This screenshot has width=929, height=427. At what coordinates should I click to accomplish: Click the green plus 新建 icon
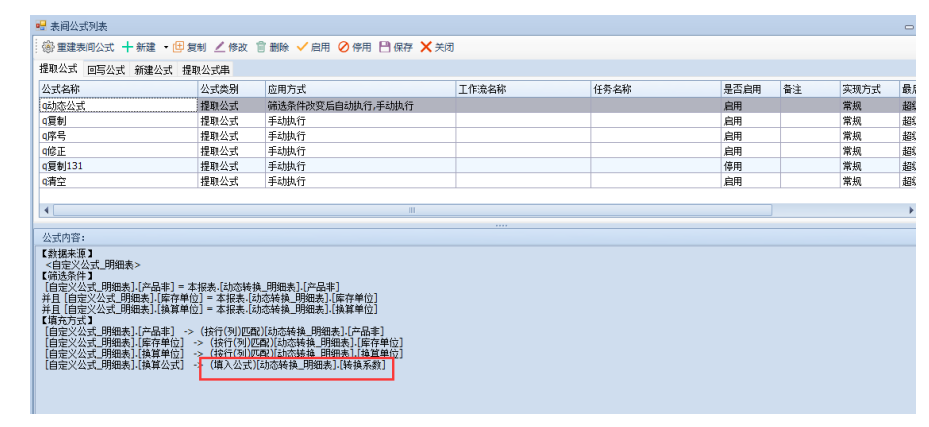[x=127, y=47]
